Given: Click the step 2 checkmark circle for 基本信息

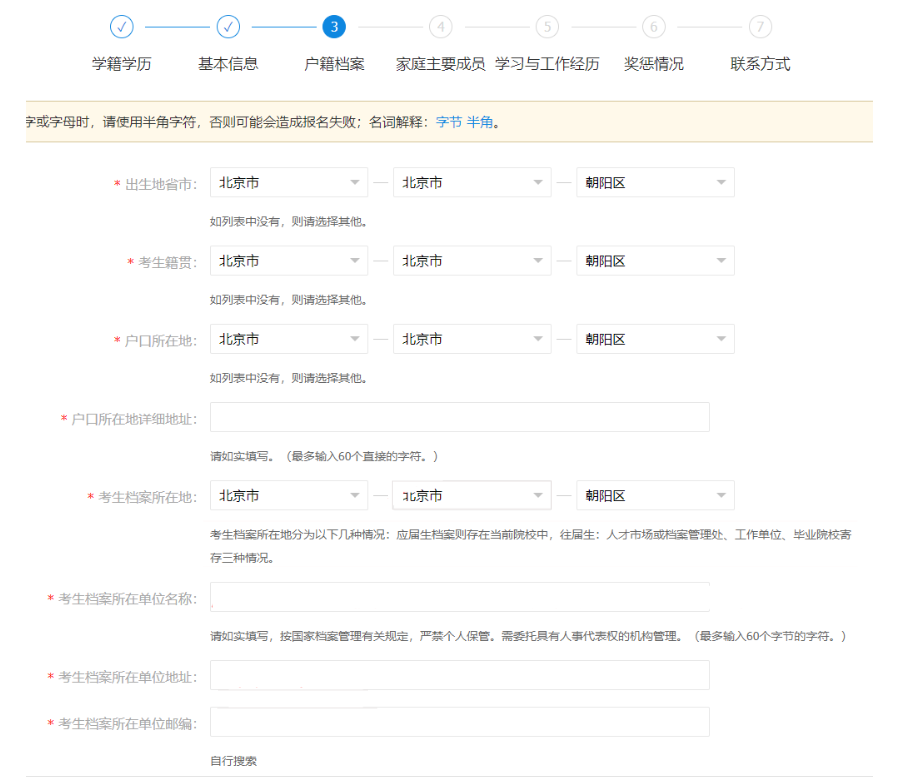Looking at the screenshot, I should 228,27.
